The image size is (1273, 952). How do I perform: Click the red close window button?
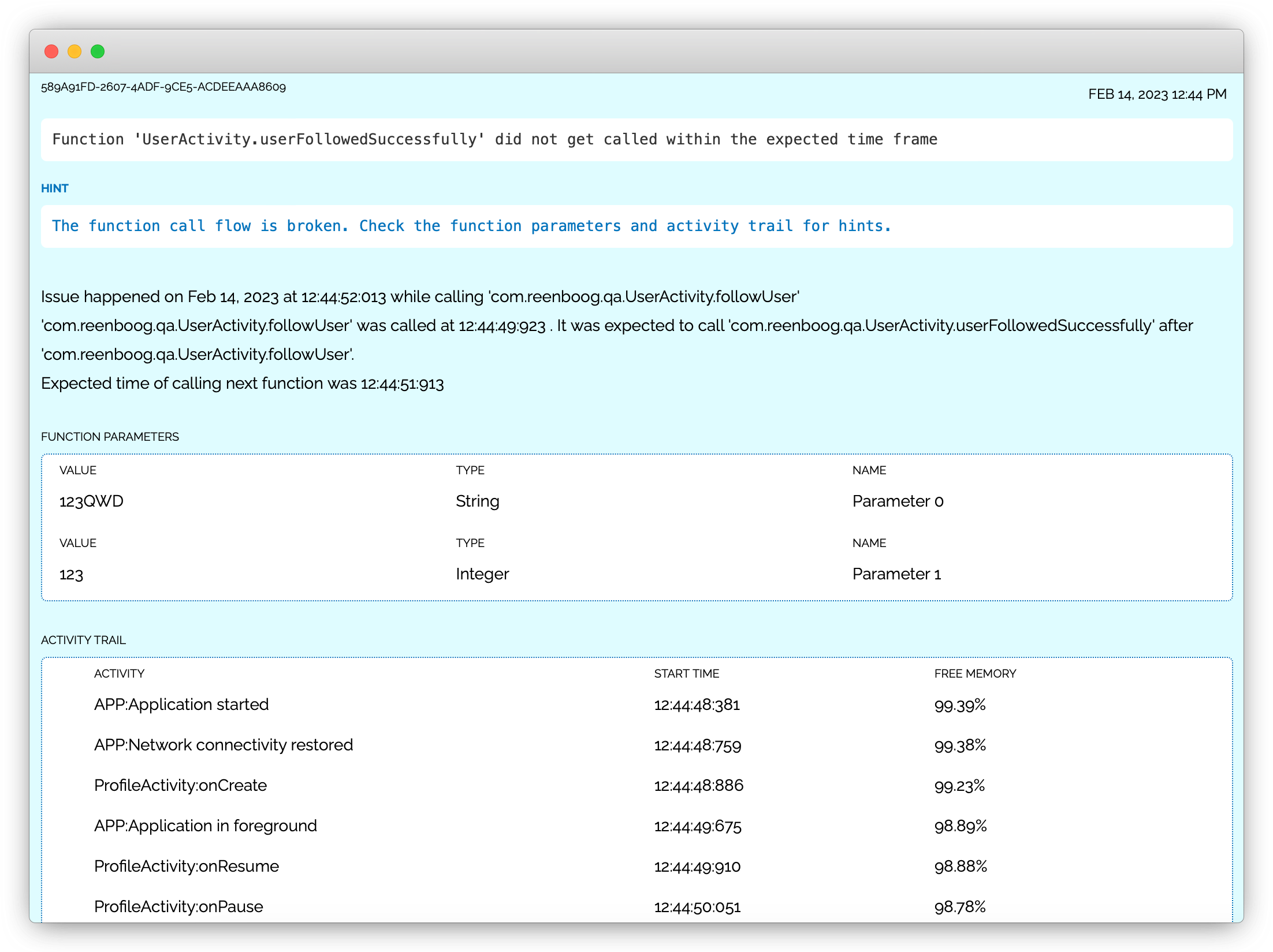[51, 51]
